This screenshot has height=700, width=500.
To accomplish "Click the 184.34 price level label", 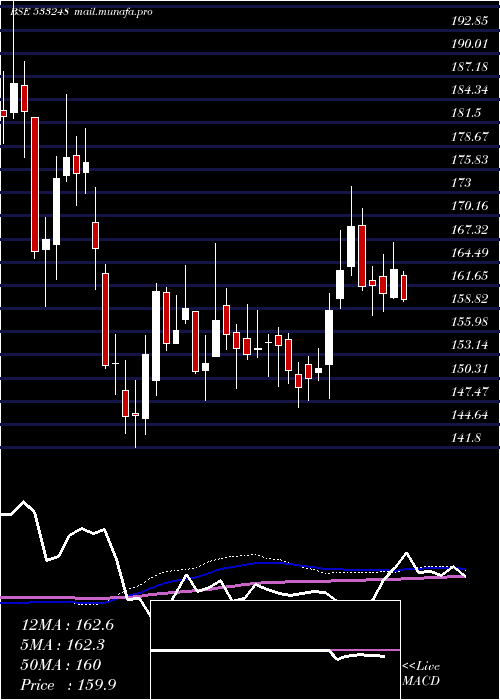I will pos(469,90).
